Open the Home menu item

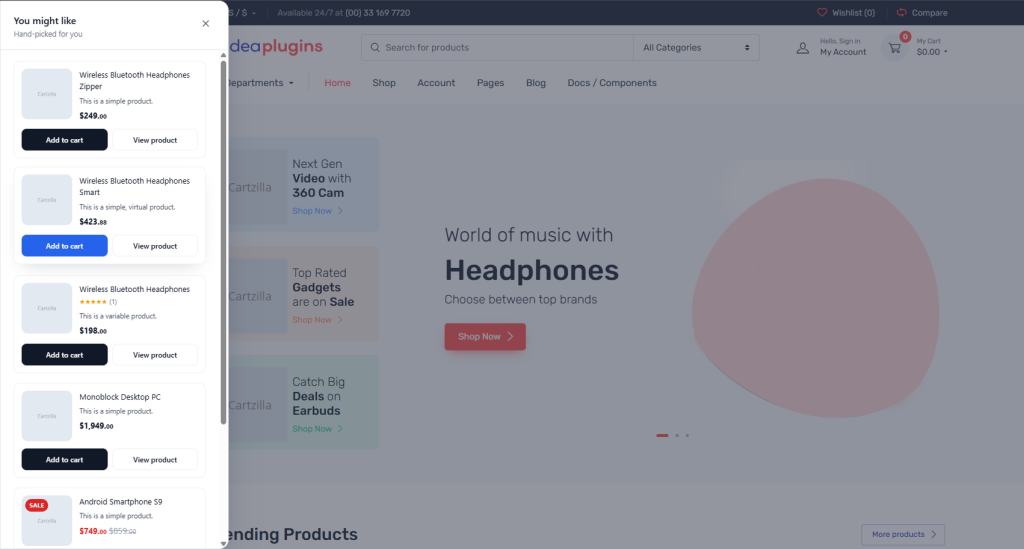(x=338, y=83)
